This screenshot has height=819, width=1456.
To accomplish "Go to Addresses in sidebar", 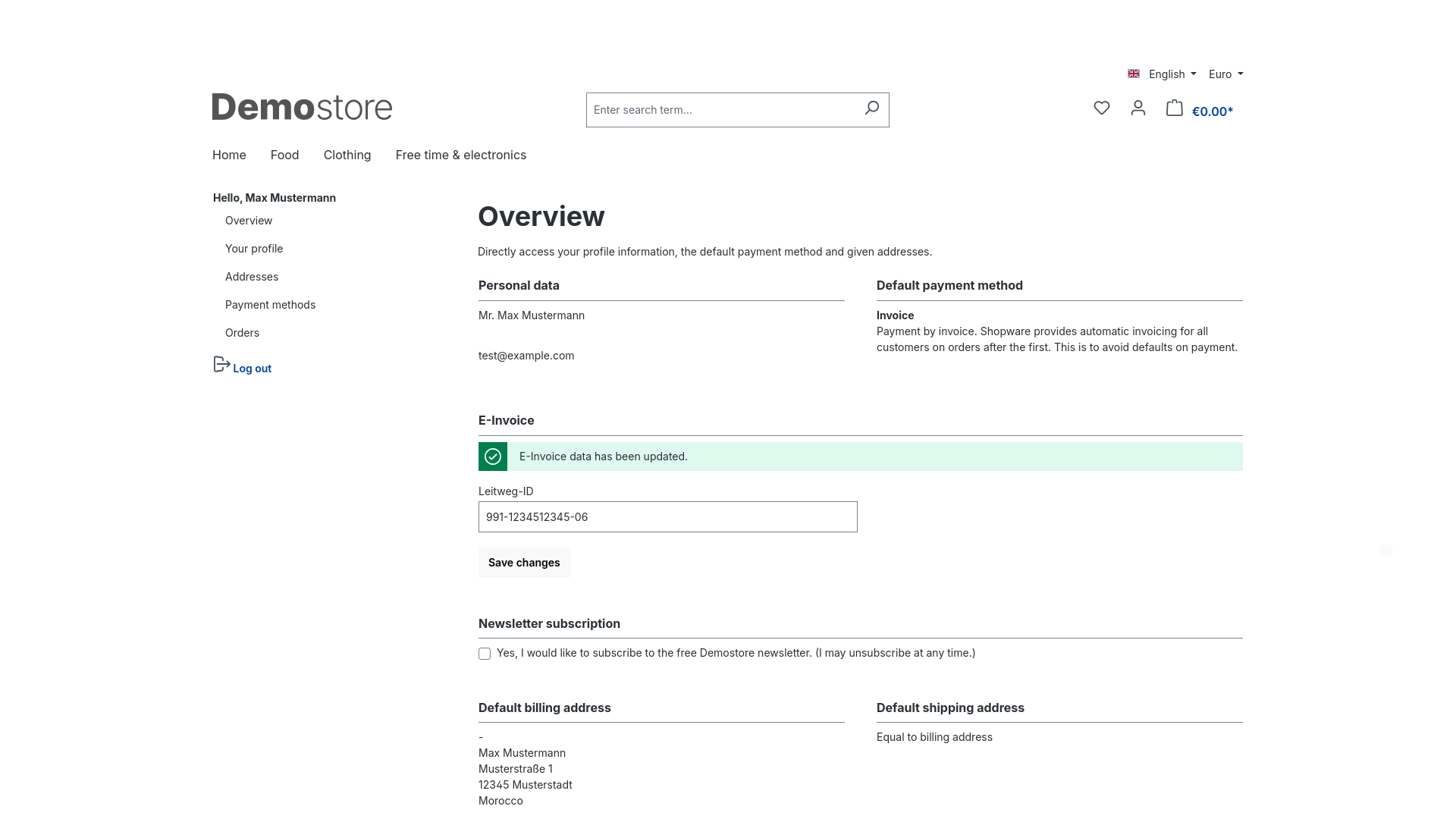I will (x=252, y=277).
